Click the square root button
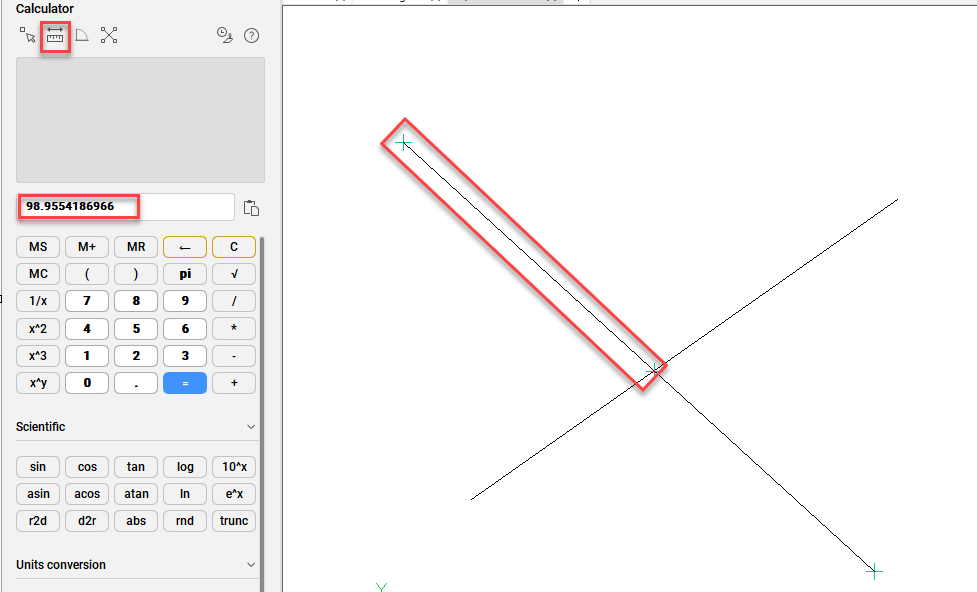 (x=234, y=274)
